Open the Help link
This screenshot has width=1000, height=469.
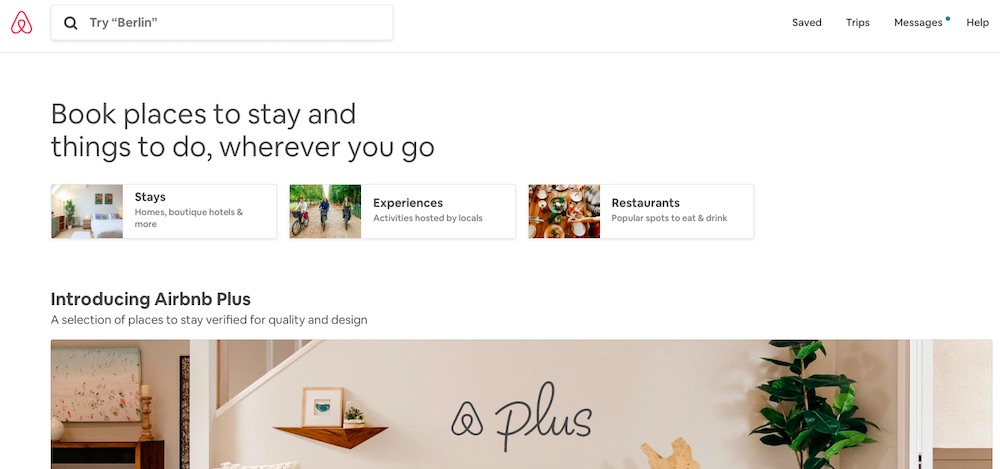[977, 22]
